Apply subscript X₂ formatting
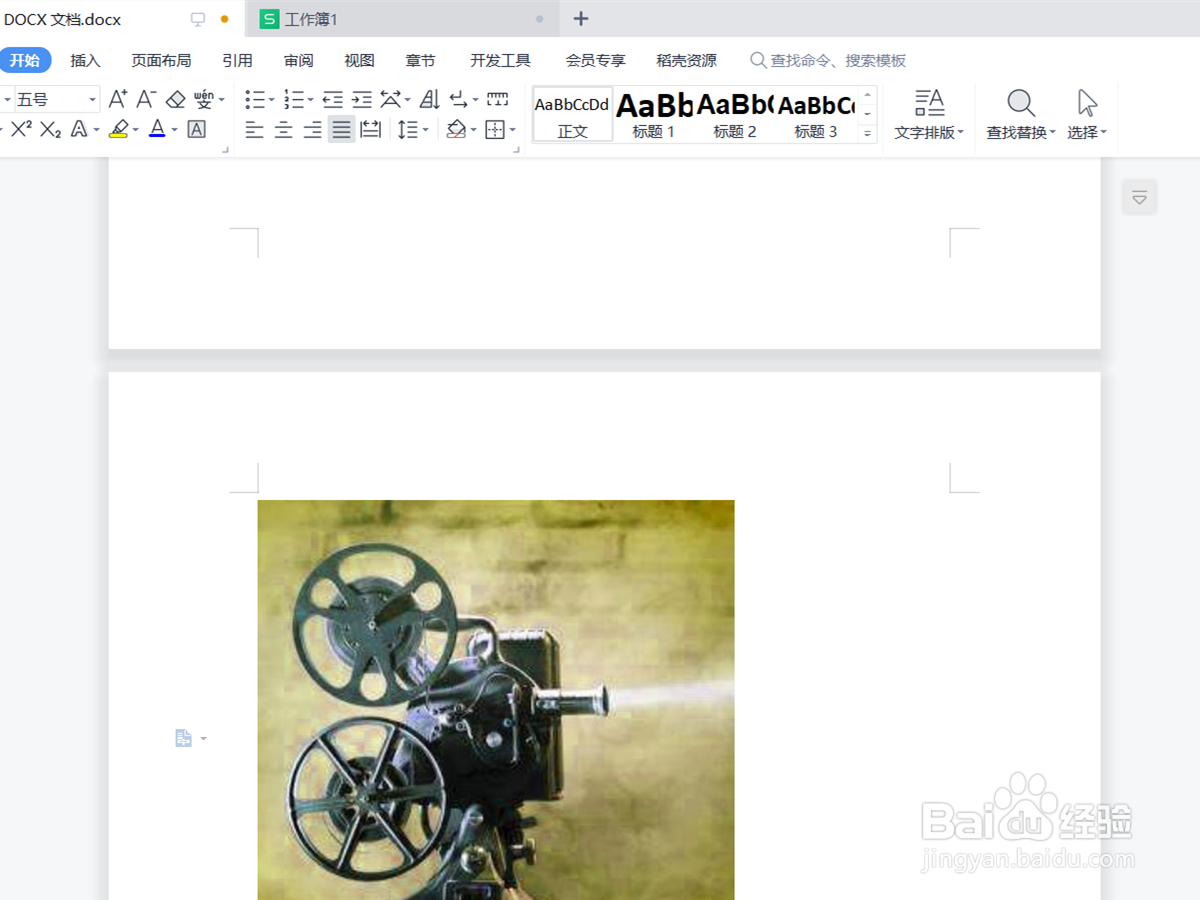1200x900 pixels. coord(51,129)
